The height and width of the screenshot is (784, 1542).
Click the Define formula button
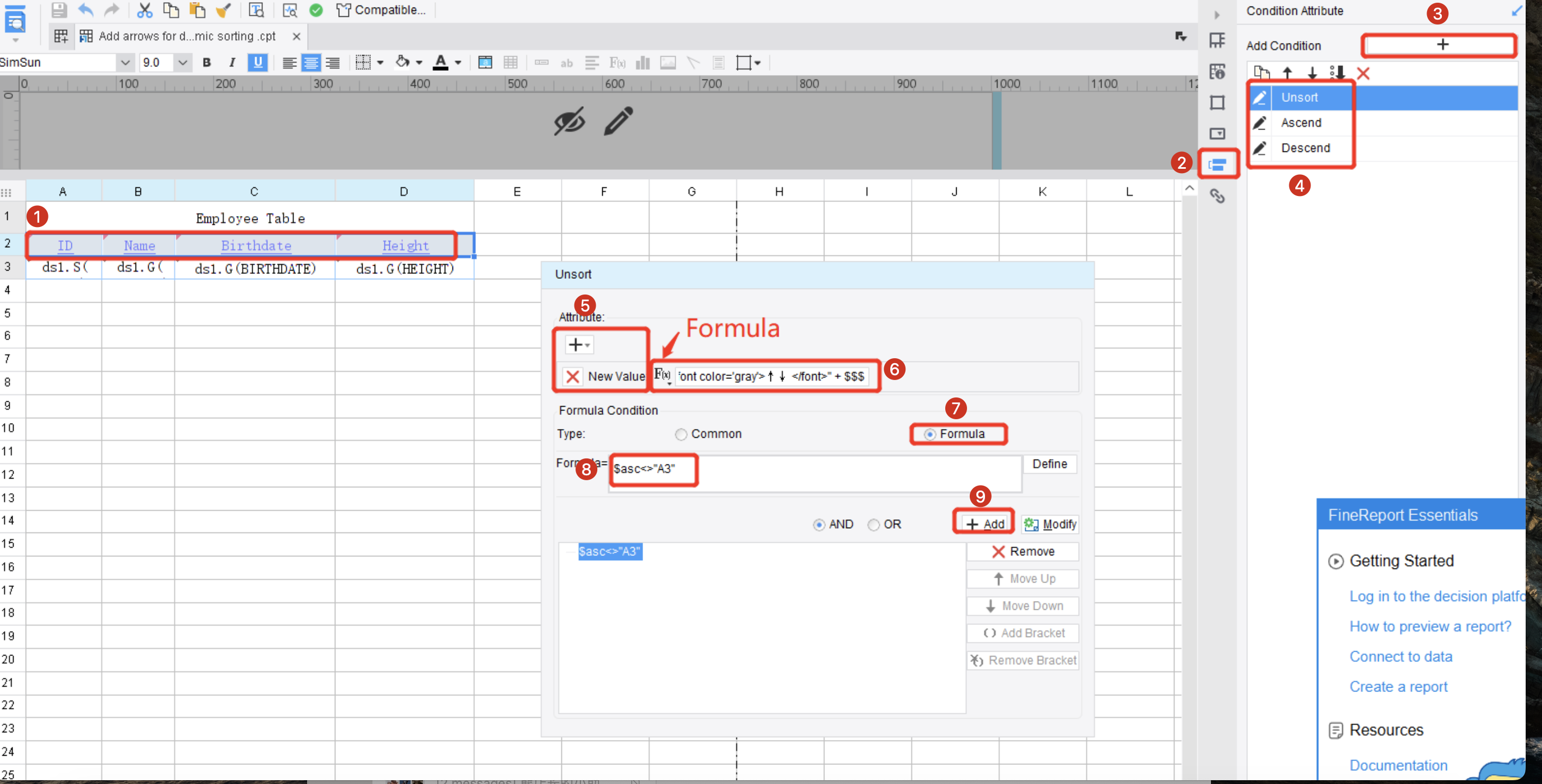tap(1049, 464)
